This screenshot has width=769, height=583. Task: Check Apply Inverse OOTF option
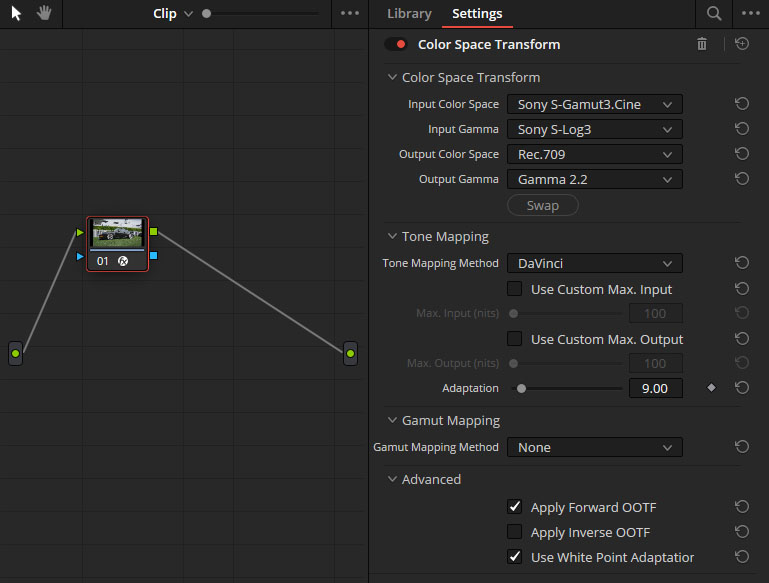pos(515,532)
